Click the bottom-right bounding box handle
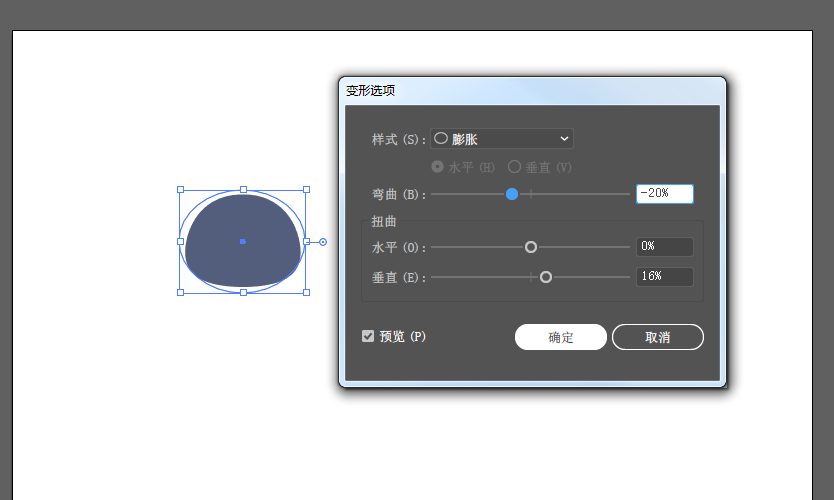The height and width of the screenshot is (500, 834). point(306,293)
